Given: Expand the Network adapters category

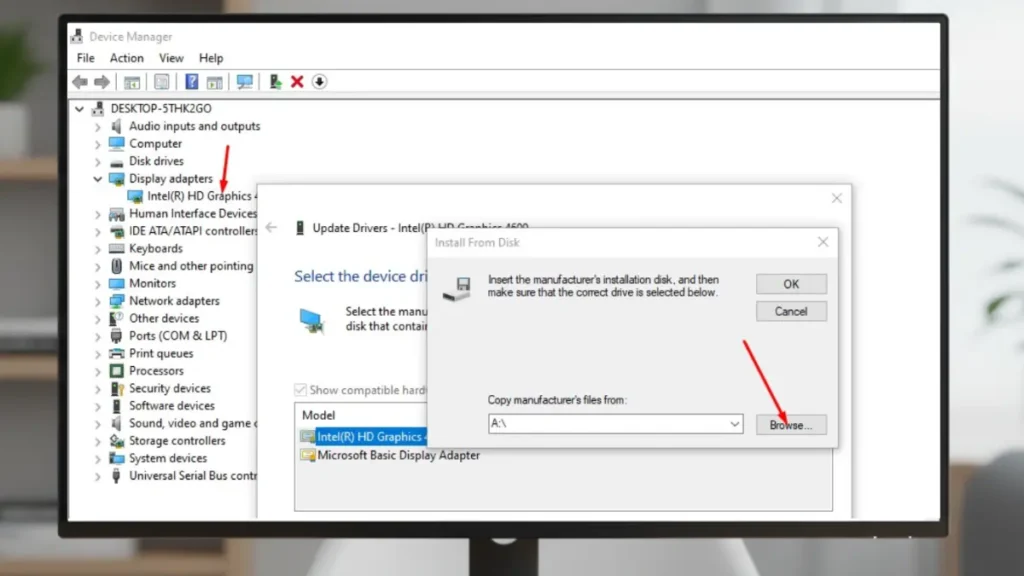Looking at the screenshot, I should (x=98, y=301).
